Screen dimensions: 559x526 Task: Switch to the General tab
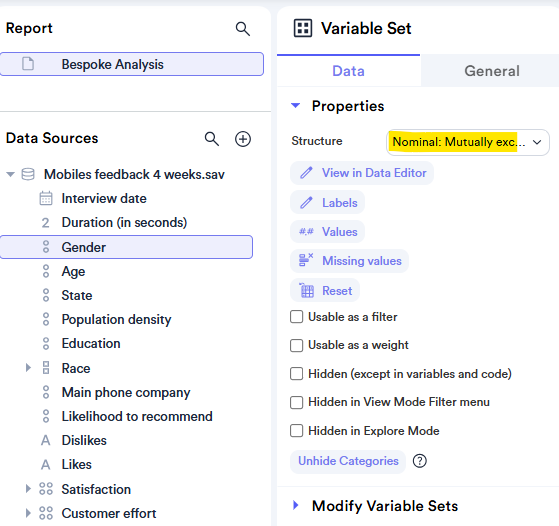click(x=492, y=71)
